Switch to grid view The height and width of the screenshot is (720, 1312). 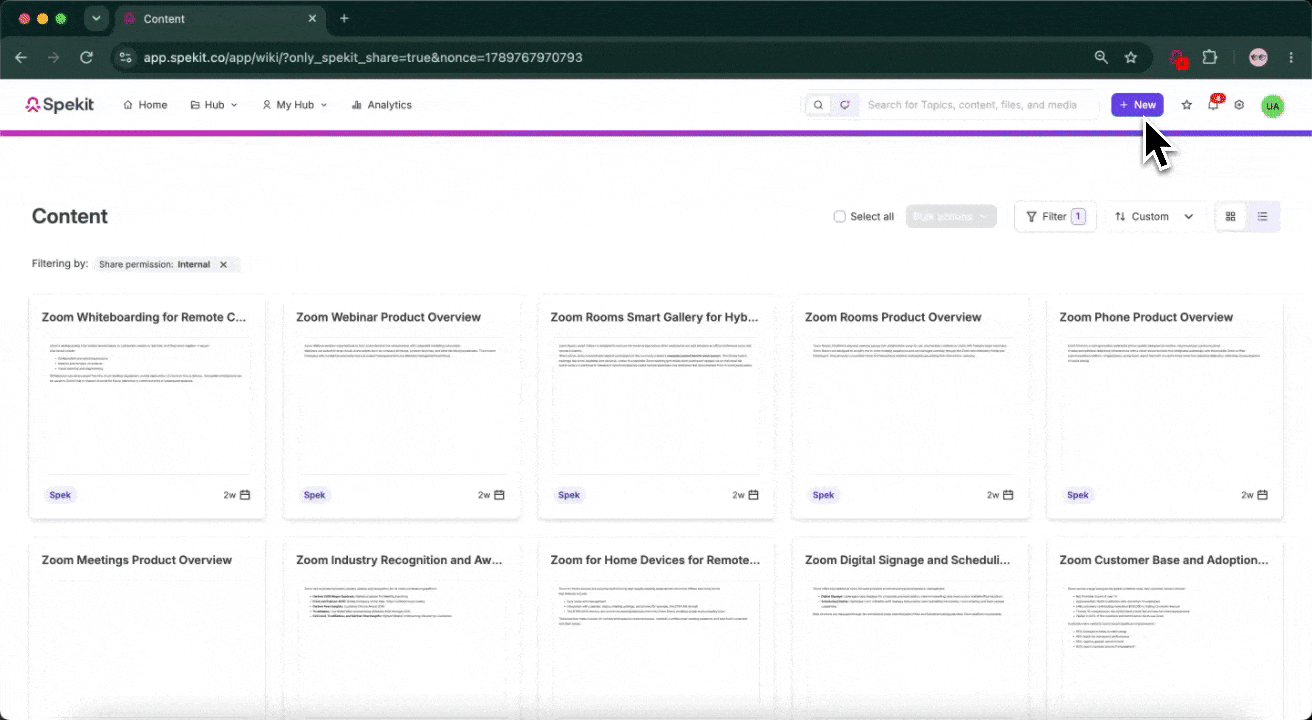[1231, 217]
